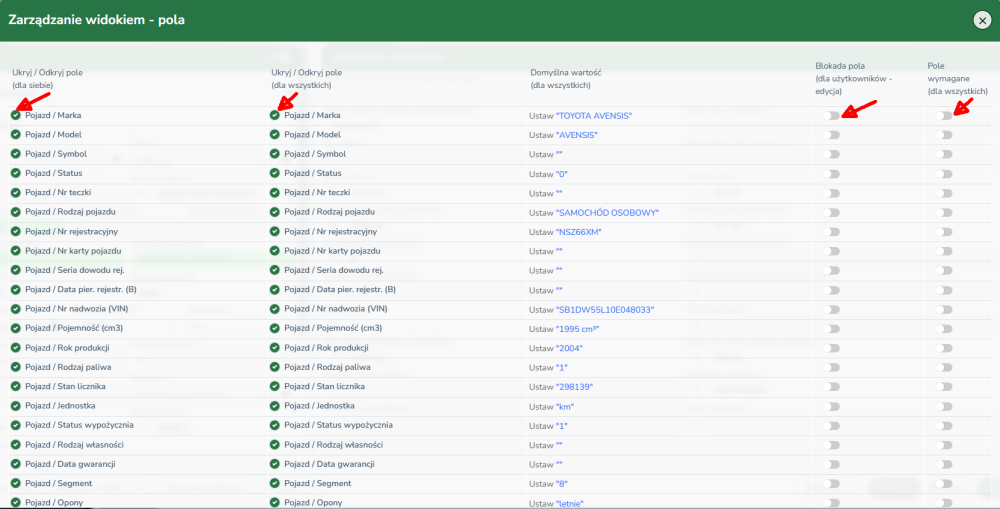Click green check icon for Pojazd / Model (dla siebie)
Viewport: 1000px width, 509px height.
coord(15,135)
